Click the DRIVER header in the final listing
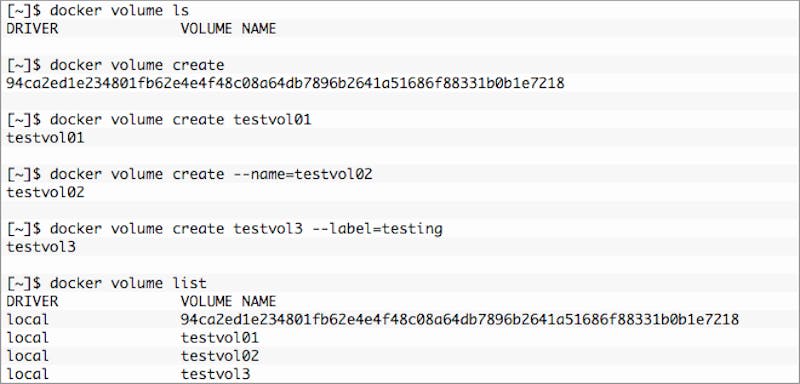This screenshot has width=800, height=384. pos(32,301)
